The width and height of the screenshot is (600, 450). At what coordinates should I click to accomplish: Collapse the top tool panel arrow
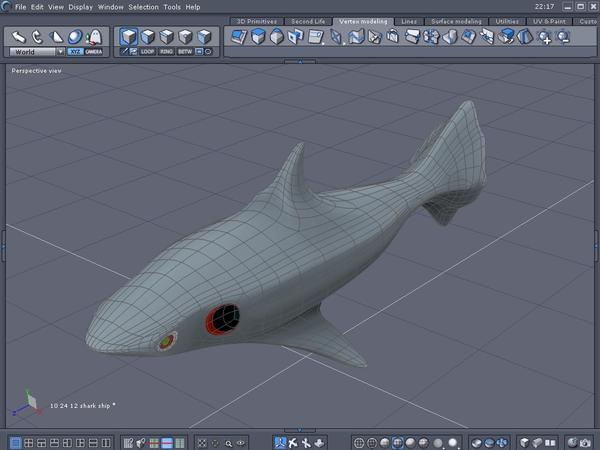coord(300,61)
